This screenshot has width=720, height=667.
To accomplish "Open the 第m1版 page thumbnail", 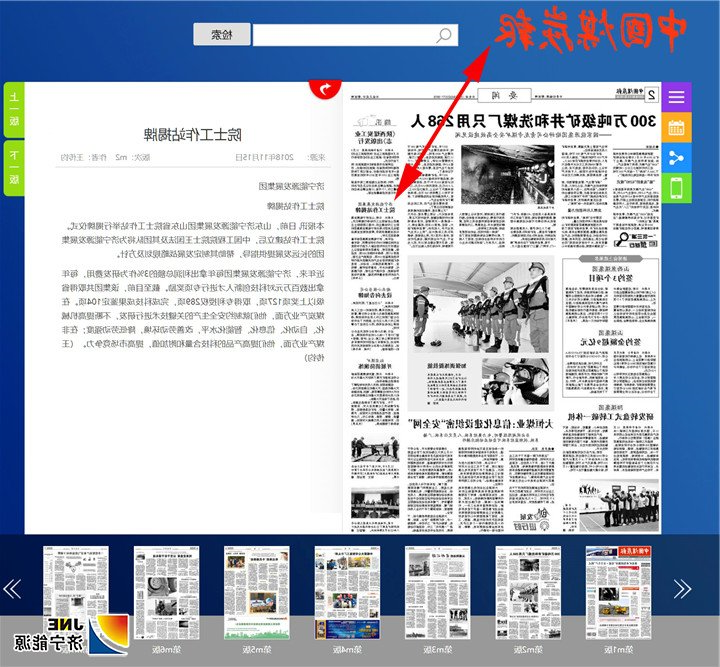I will (618, 593).
